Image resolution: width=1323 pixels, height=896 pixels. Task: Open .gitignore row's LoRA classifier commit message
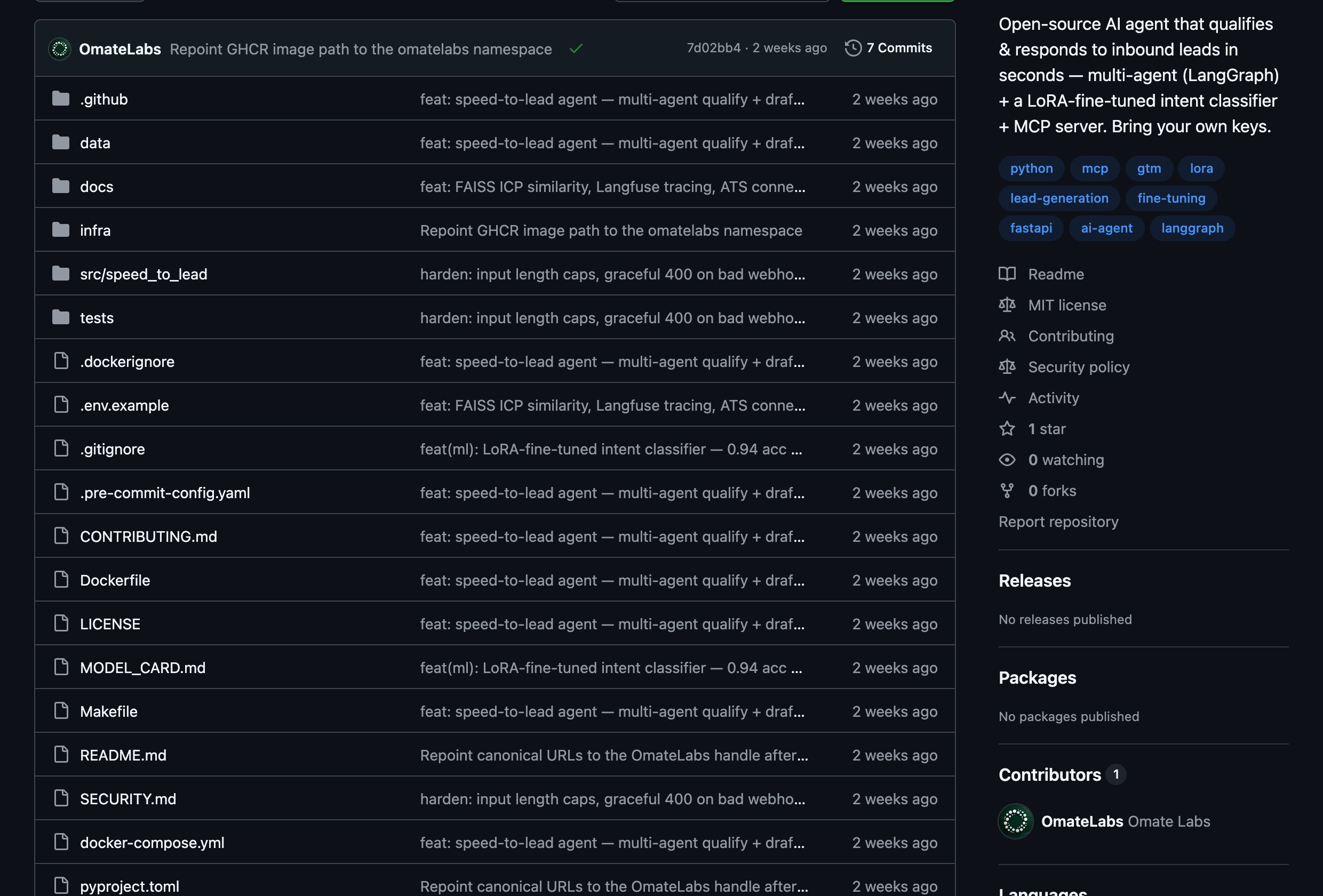[611, 449]
